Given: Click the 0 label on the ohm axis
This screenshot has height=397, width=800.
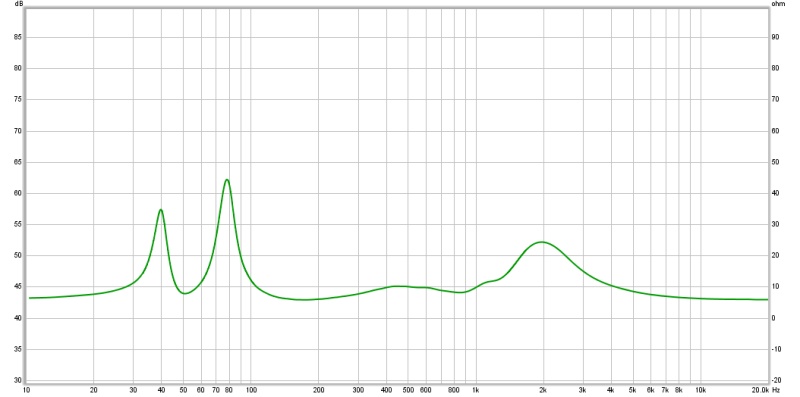Looking at the screenshot, I should point(773,318).
